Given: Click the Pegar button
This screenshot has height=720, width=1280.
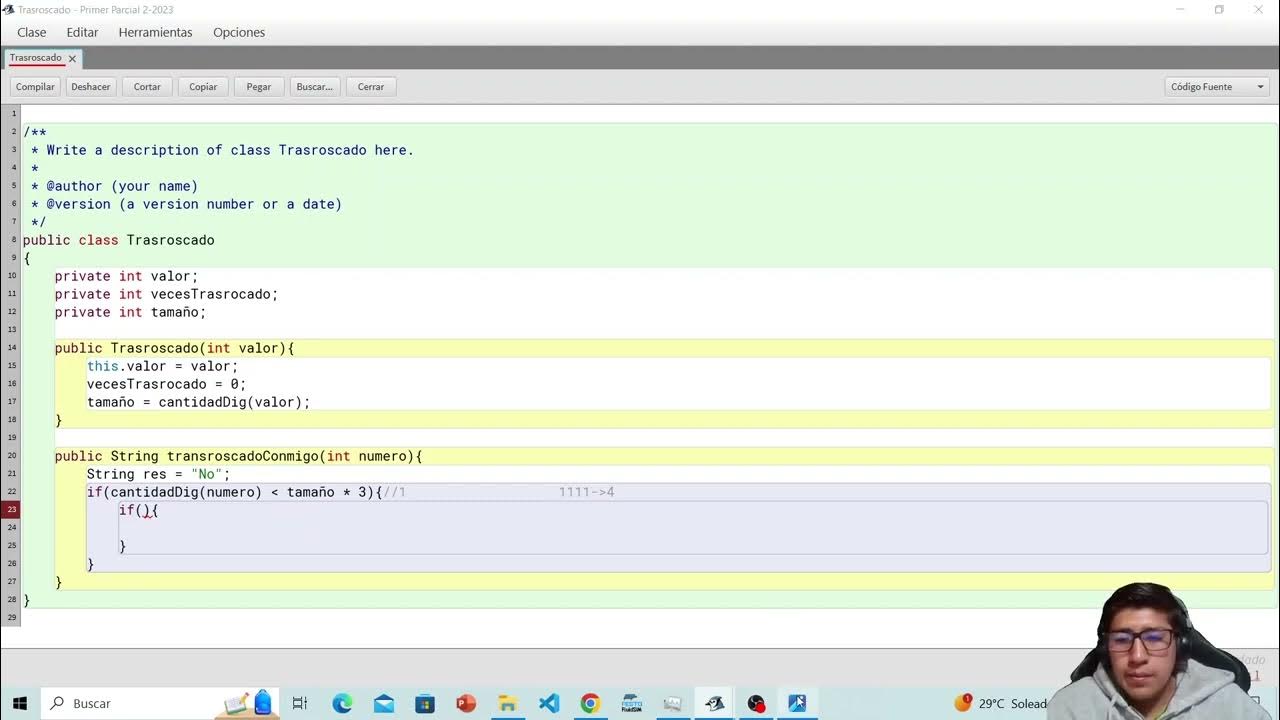Looking at the screenshot, I should 259,87.
